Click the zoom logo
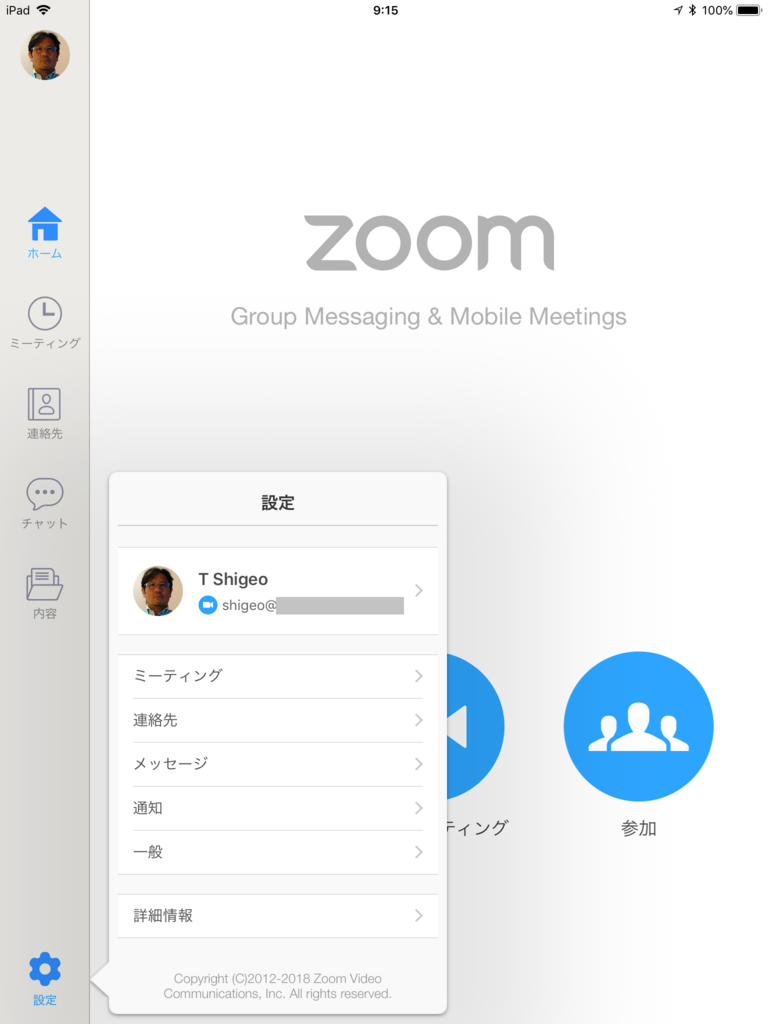The image size is (768, 1024). click(429, 242)
